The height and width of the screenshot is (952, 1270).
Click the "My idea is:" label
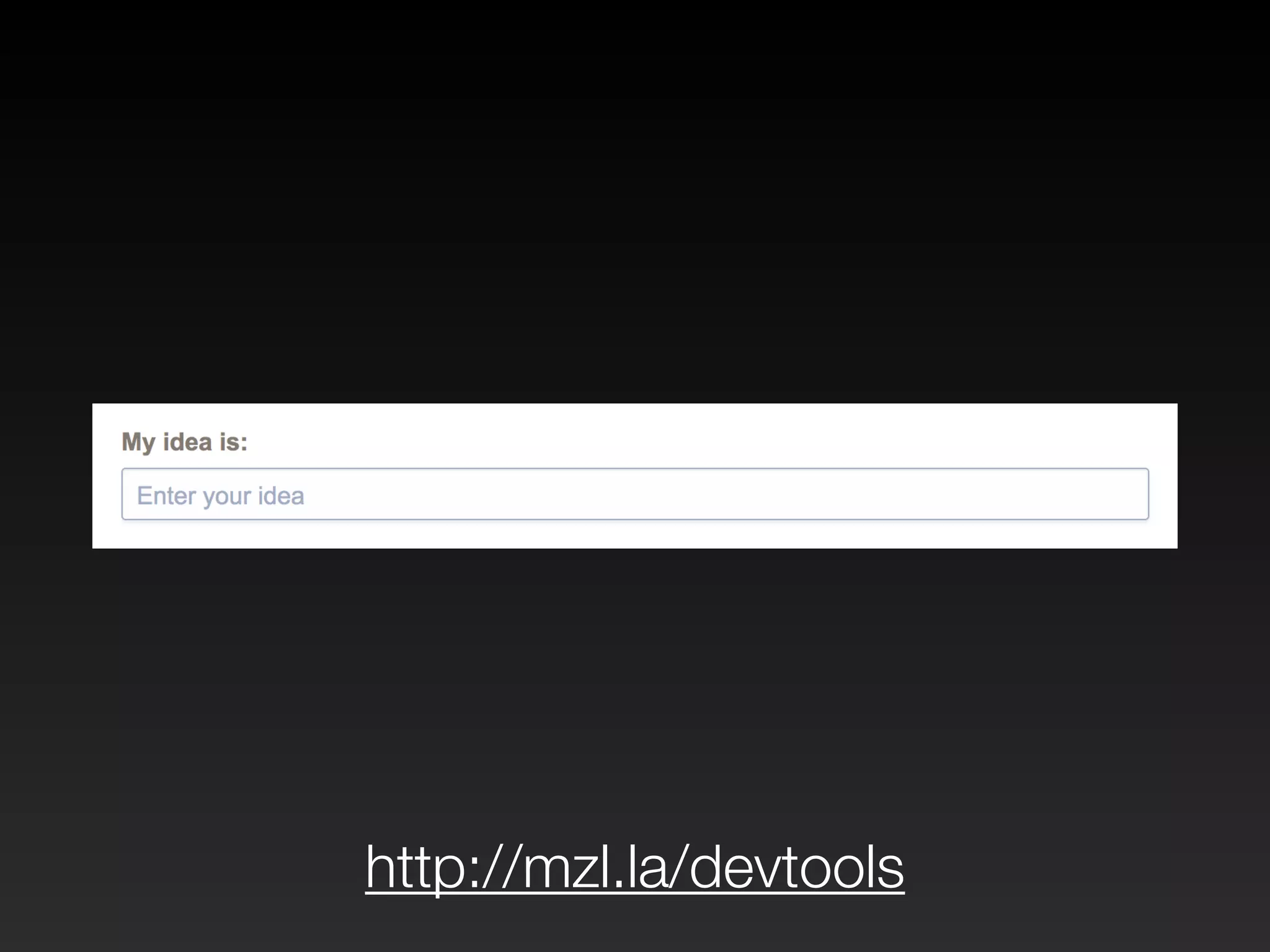click(x=185, y=442)
